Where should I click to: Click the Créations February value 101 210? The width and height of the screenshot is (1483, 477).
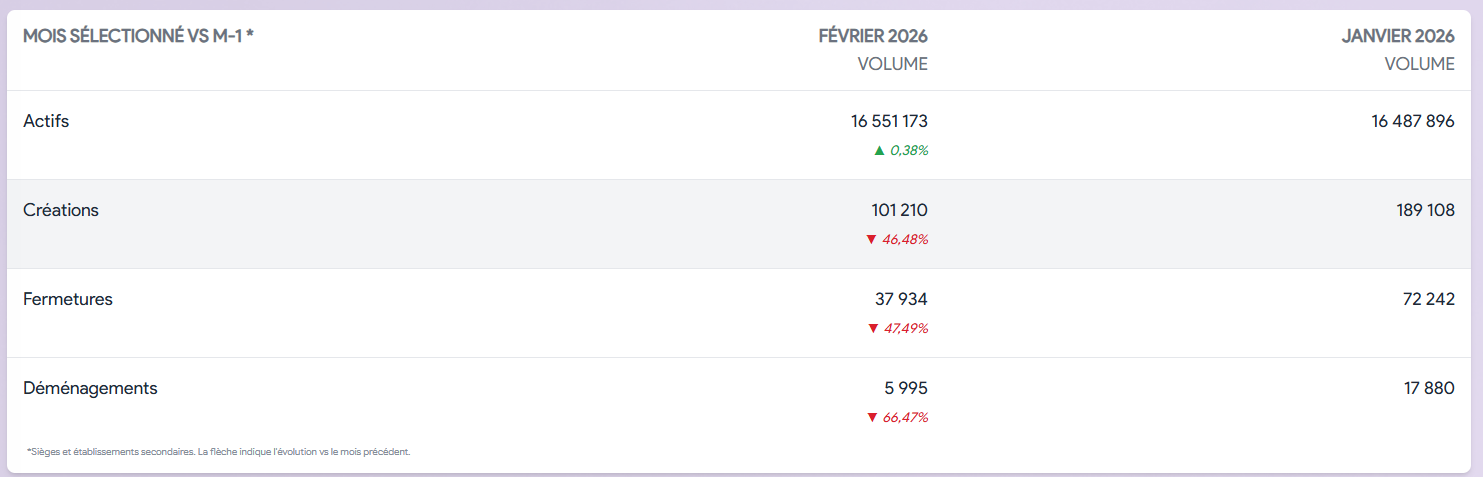[x=899, y=210]
